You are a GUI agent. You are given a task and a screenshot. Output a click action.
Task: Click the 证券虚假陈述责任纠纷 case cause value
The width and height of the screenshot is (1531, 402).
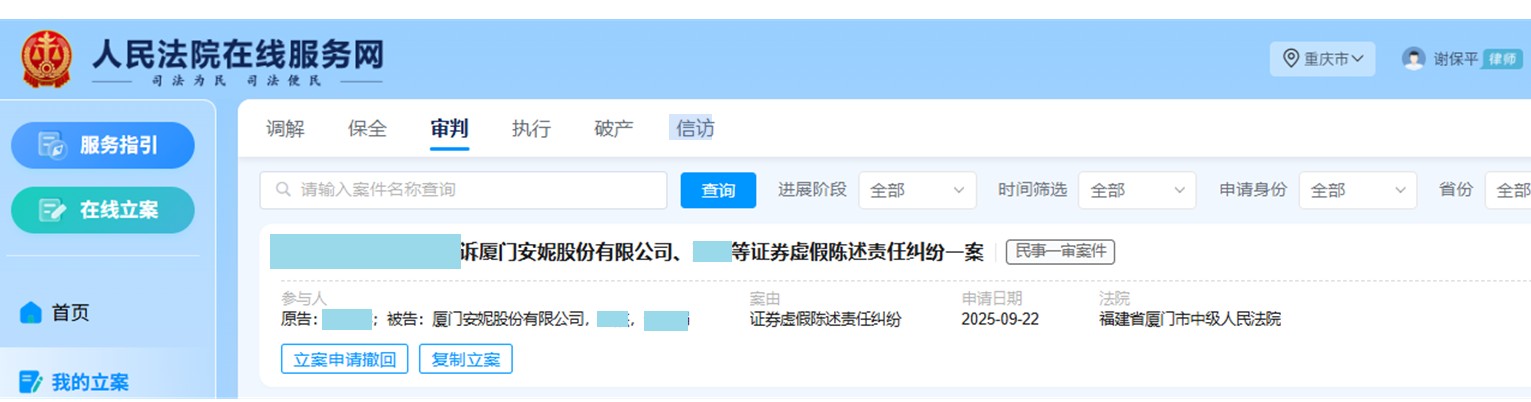[825, 320]
